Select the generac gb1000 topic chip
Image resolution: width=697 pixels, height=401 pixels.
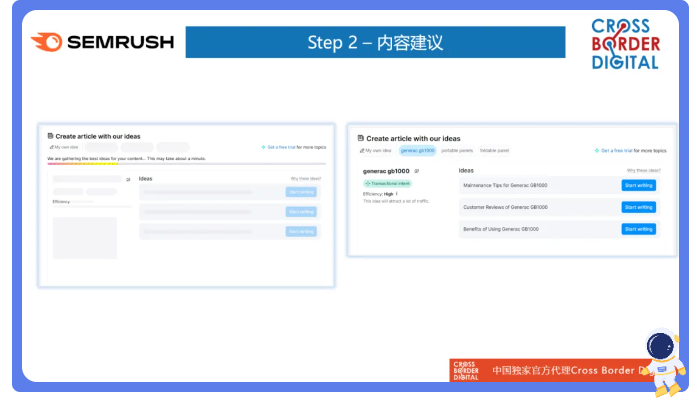pyautogui.click(x=417, y=151)
